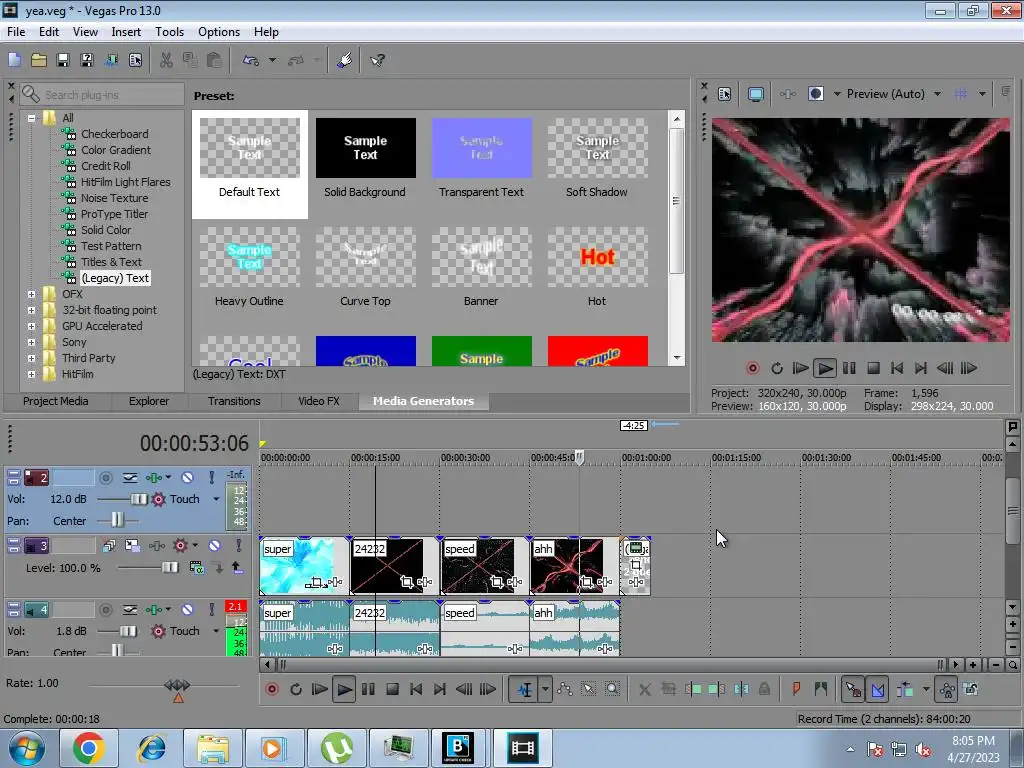The height and width of the screenshot is (768, 1024).
Task: Click the Render As toolbar icon
Action: pyautogui.click(x=112, y=60)
